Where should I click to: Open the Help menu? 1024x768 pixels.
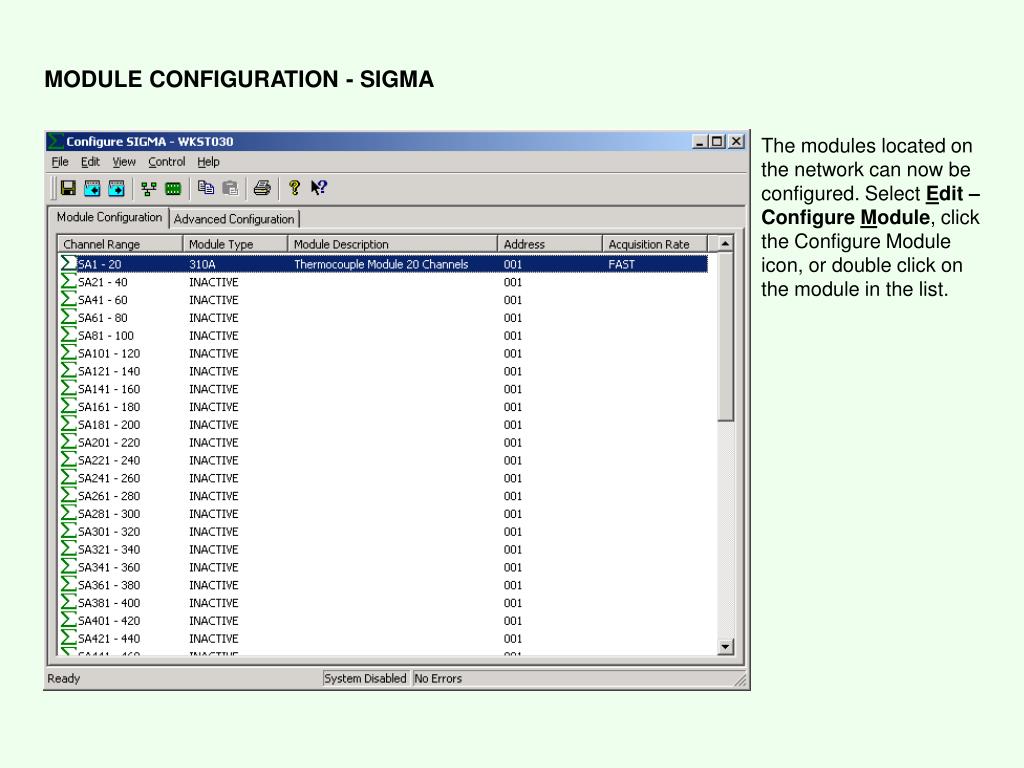click(x=208, y=162)
